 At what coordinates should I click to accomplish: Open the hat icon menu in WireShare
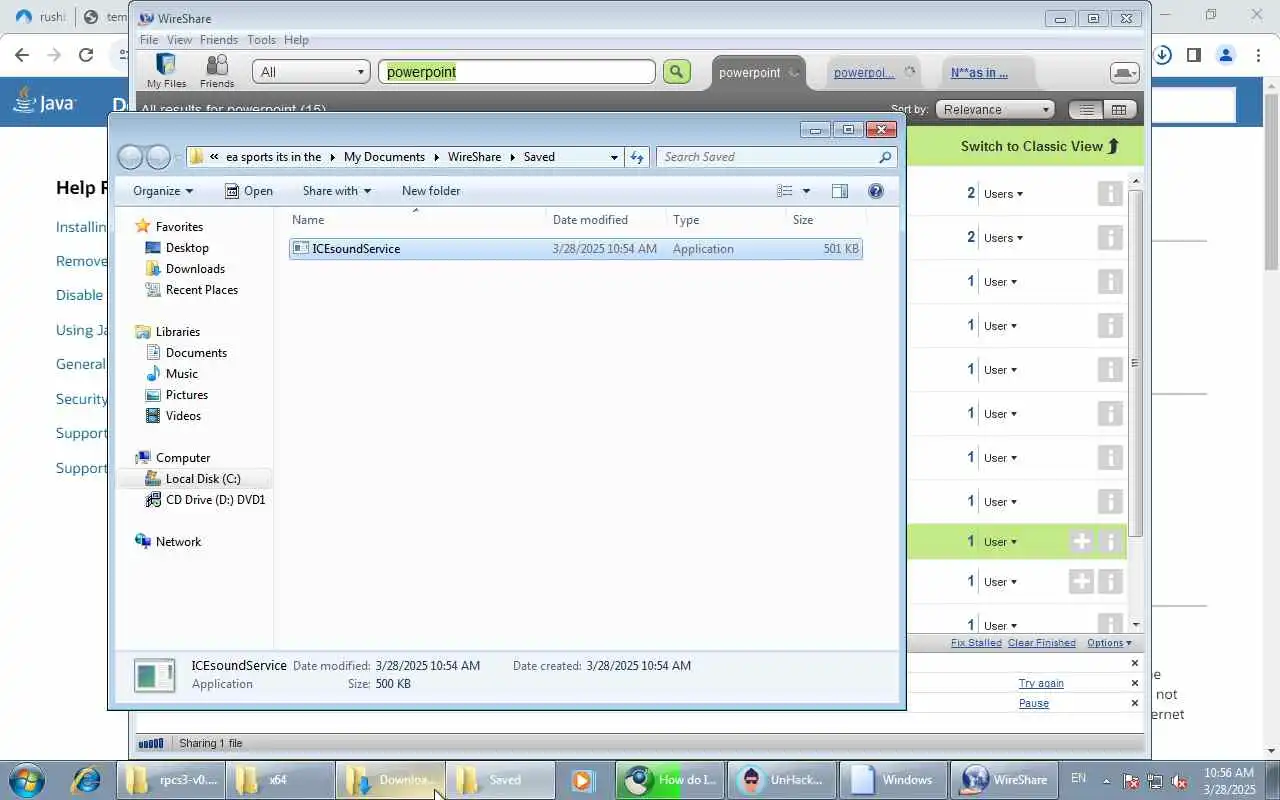(1124, 73)
